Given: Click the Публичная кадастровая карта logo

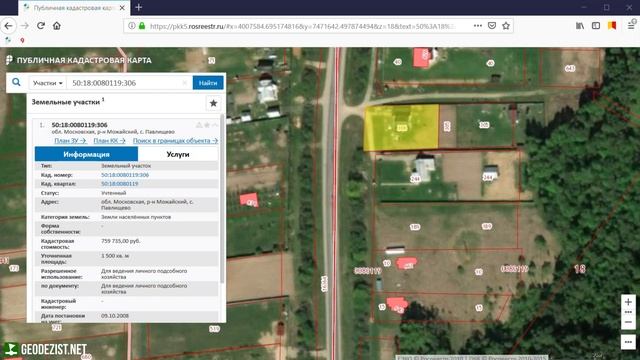Looking at the screenshot, I should pyautogui.click(x=79, y=60).
